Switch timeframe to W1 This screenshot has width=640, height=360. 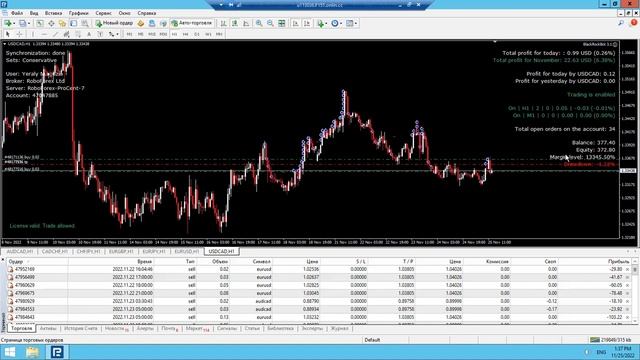tap(208, 34)
